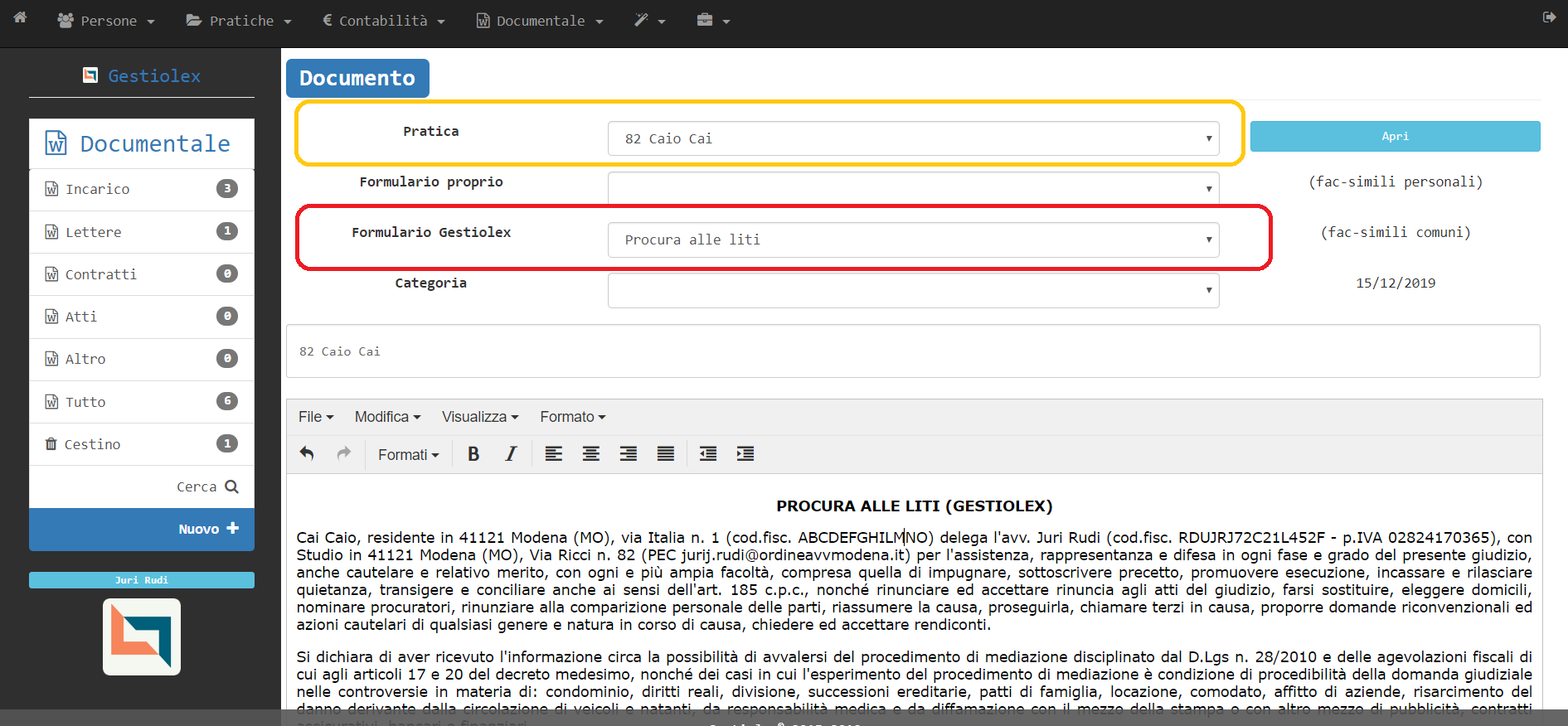Open the editor Formato menu
Viewport: 1568px width, 726px height.
tap(573, 417)
